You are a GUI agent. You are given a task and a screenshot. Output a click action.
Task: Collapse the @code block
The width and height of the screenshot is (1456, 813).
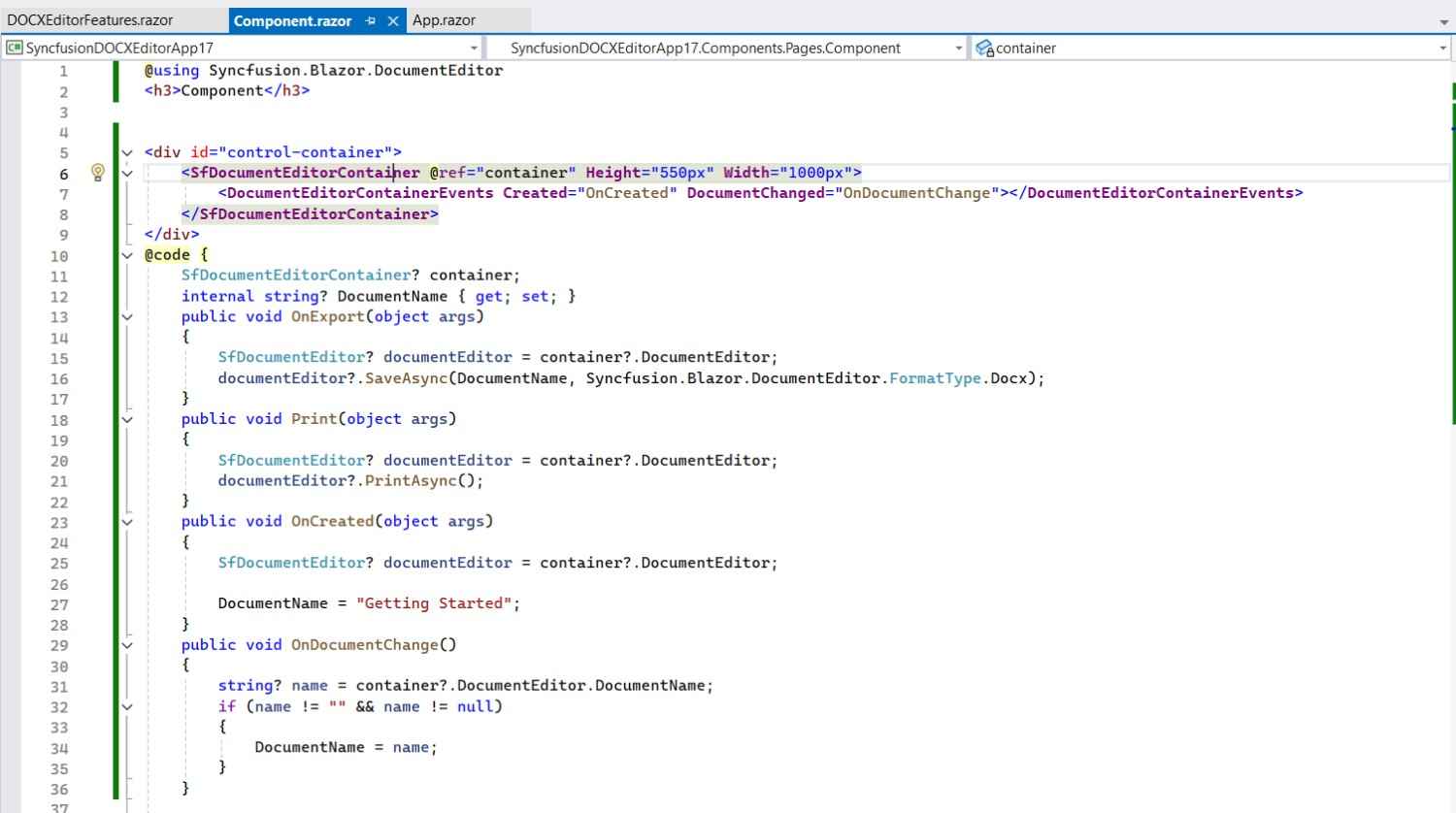(127, 254)
